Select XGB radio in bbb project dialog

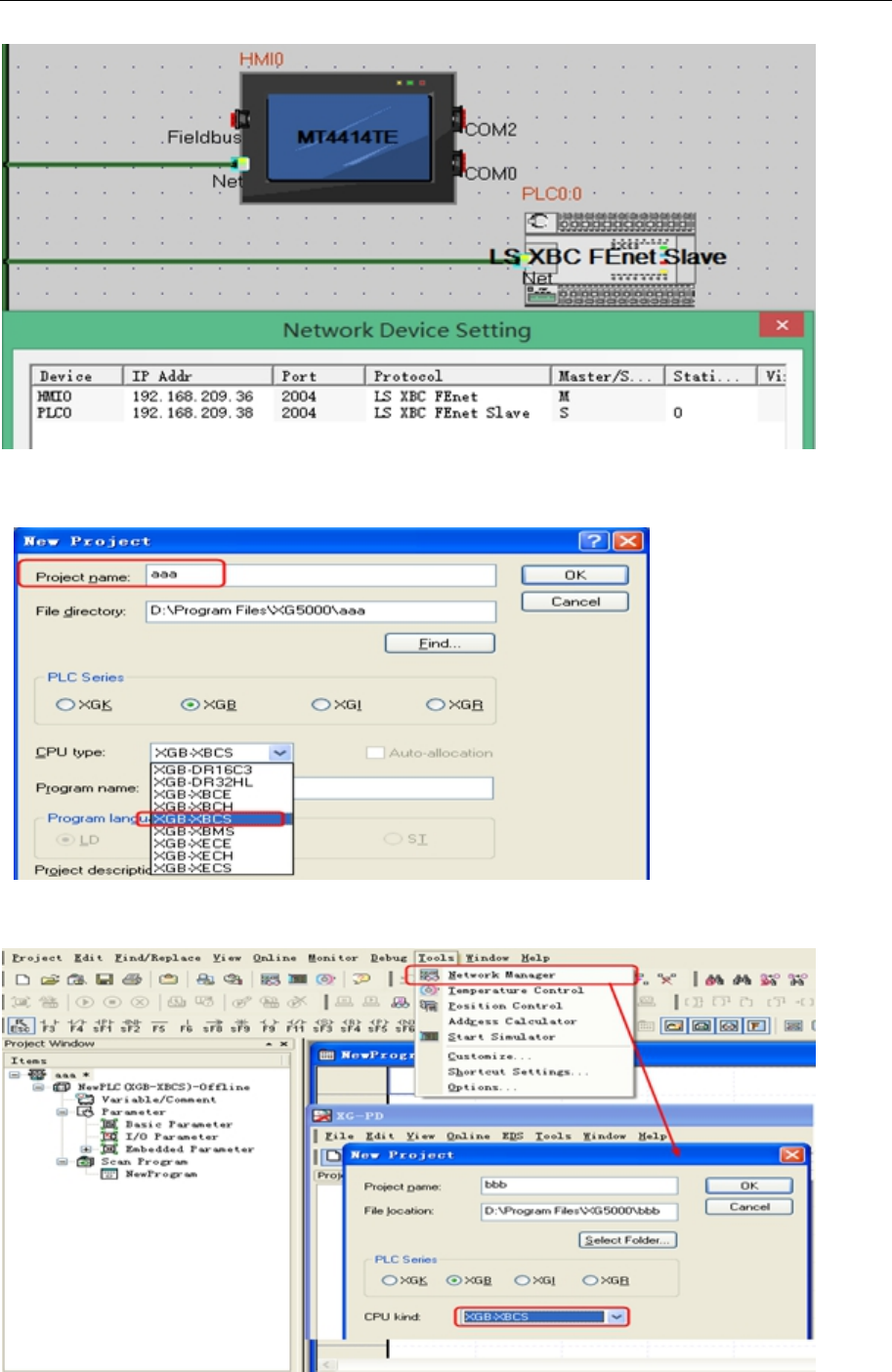[x=453, y=1280]
